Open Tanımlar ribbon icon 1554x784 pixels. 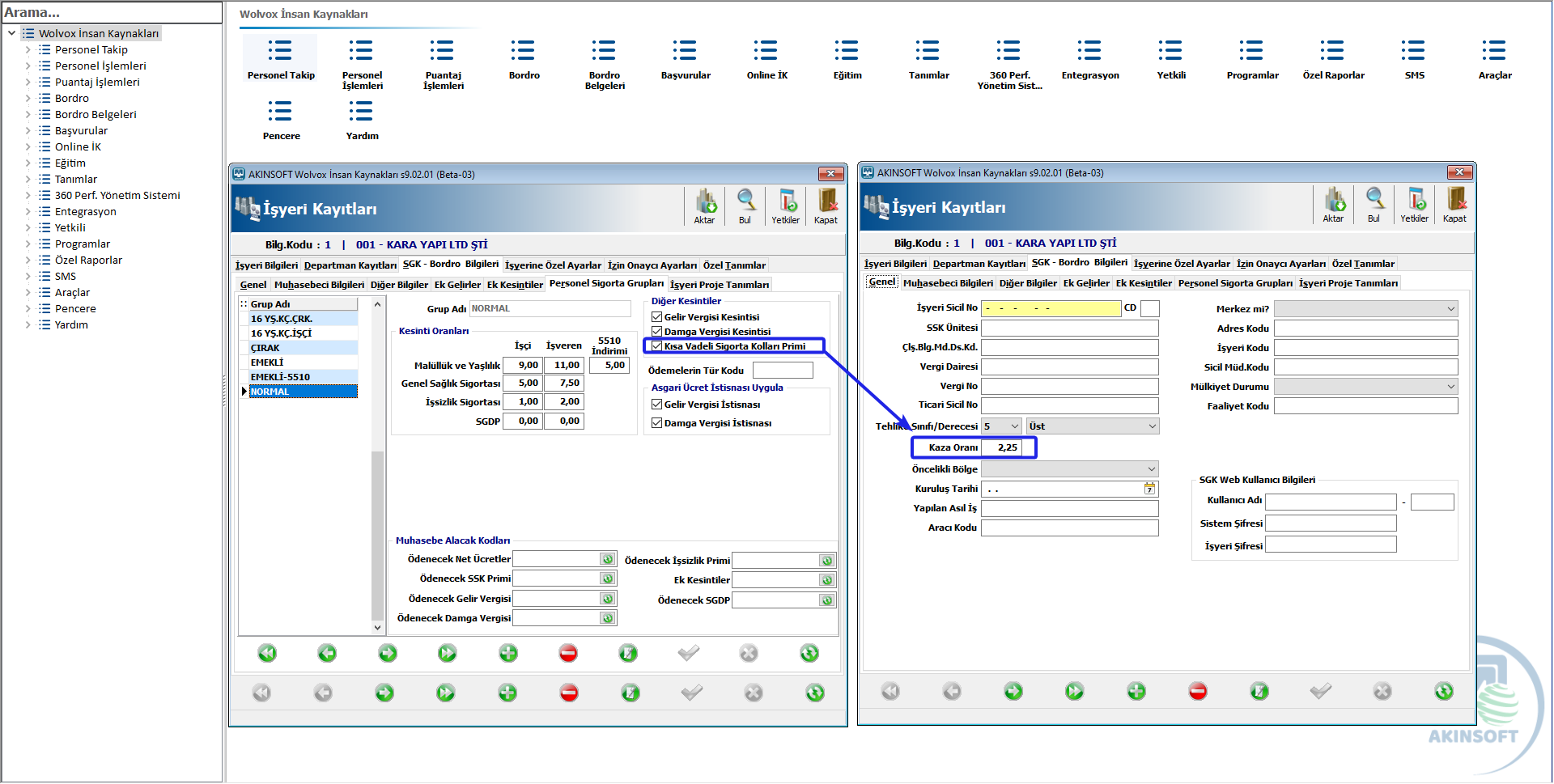[x=928, y=59]
